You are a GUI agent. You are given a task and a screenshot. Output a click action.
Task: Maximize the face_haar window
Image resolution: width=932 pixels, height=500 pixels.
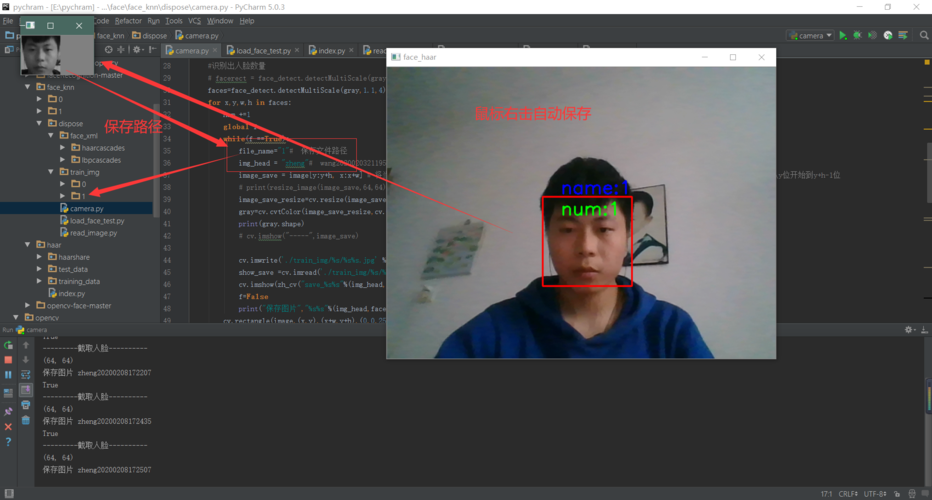[733, 57]
